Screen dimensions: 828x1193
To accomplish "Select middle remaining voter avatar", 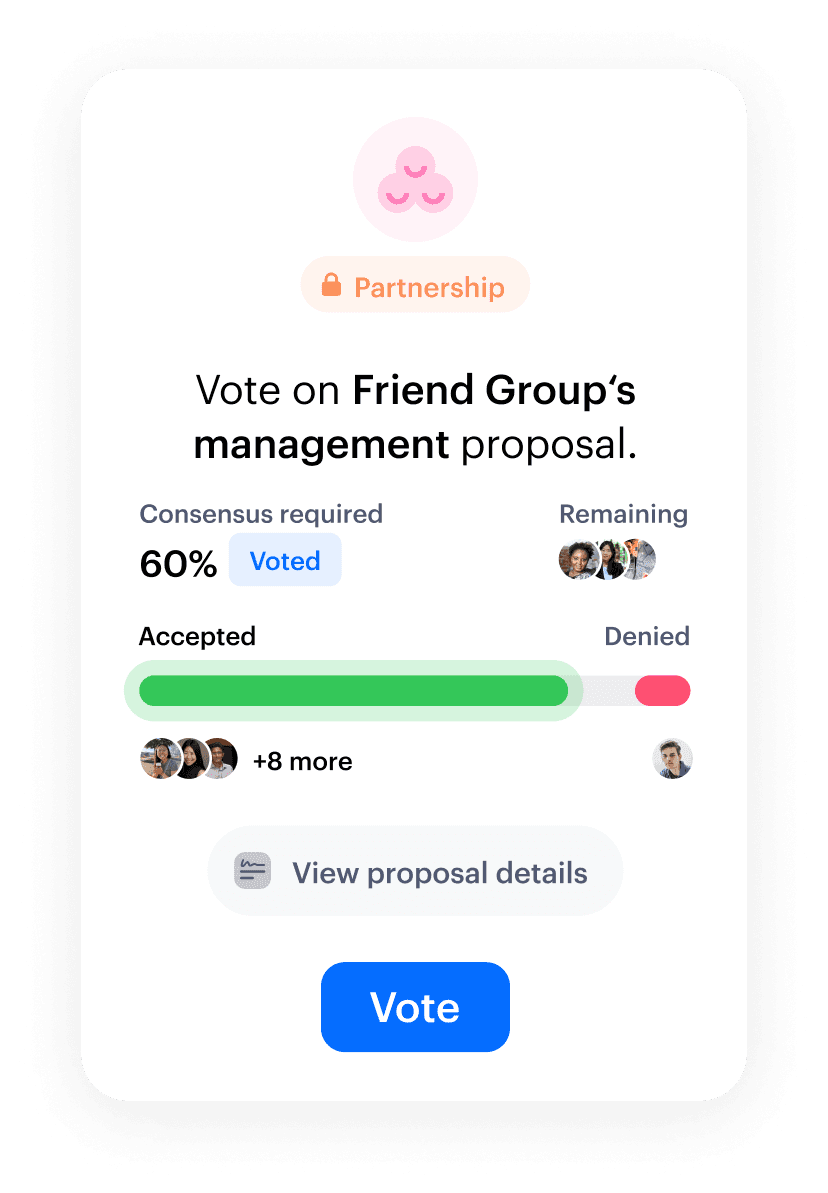I will click(x=608, y=560).
